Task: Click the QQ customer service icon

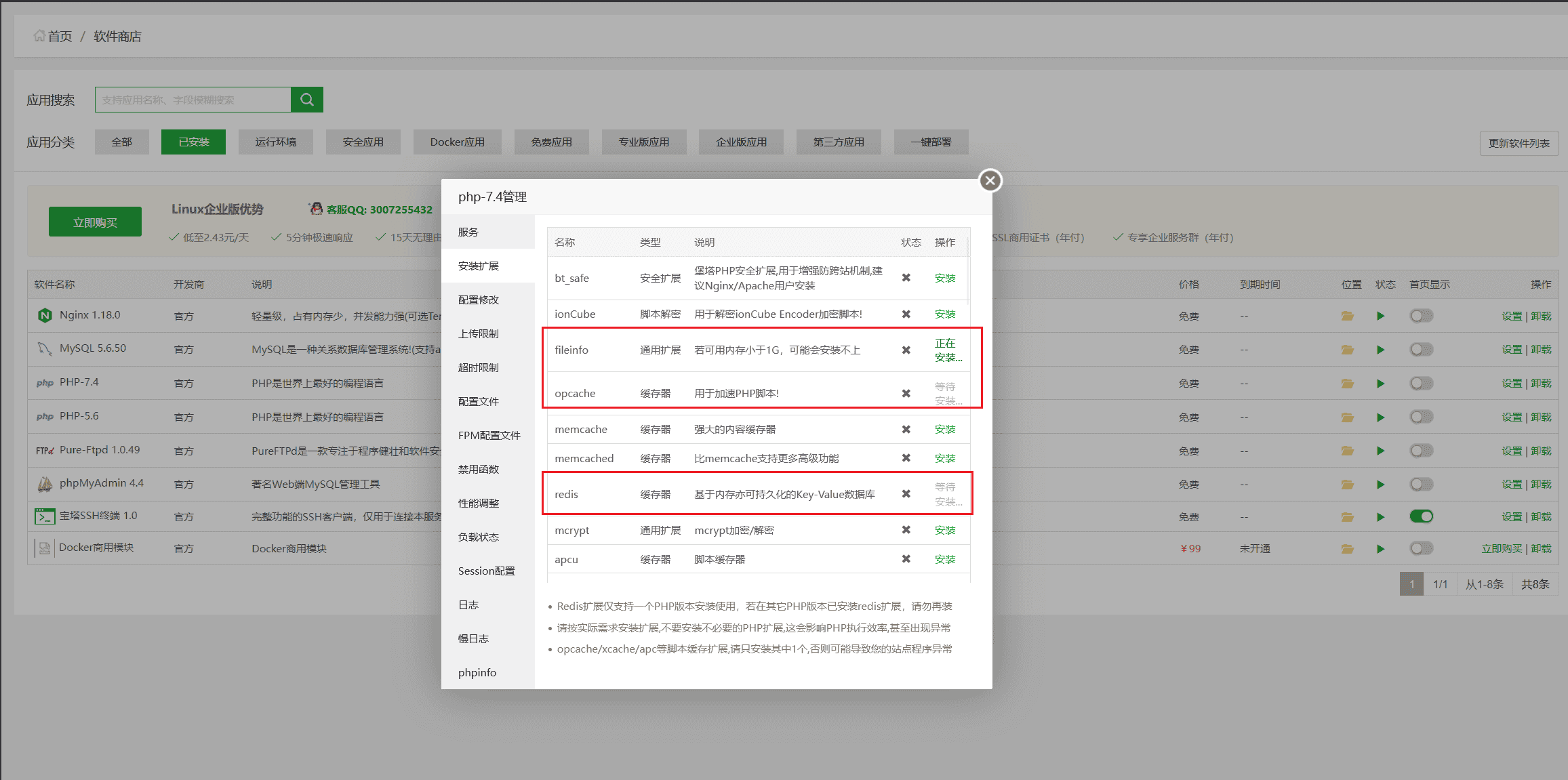Action: (x=315, y=209)
